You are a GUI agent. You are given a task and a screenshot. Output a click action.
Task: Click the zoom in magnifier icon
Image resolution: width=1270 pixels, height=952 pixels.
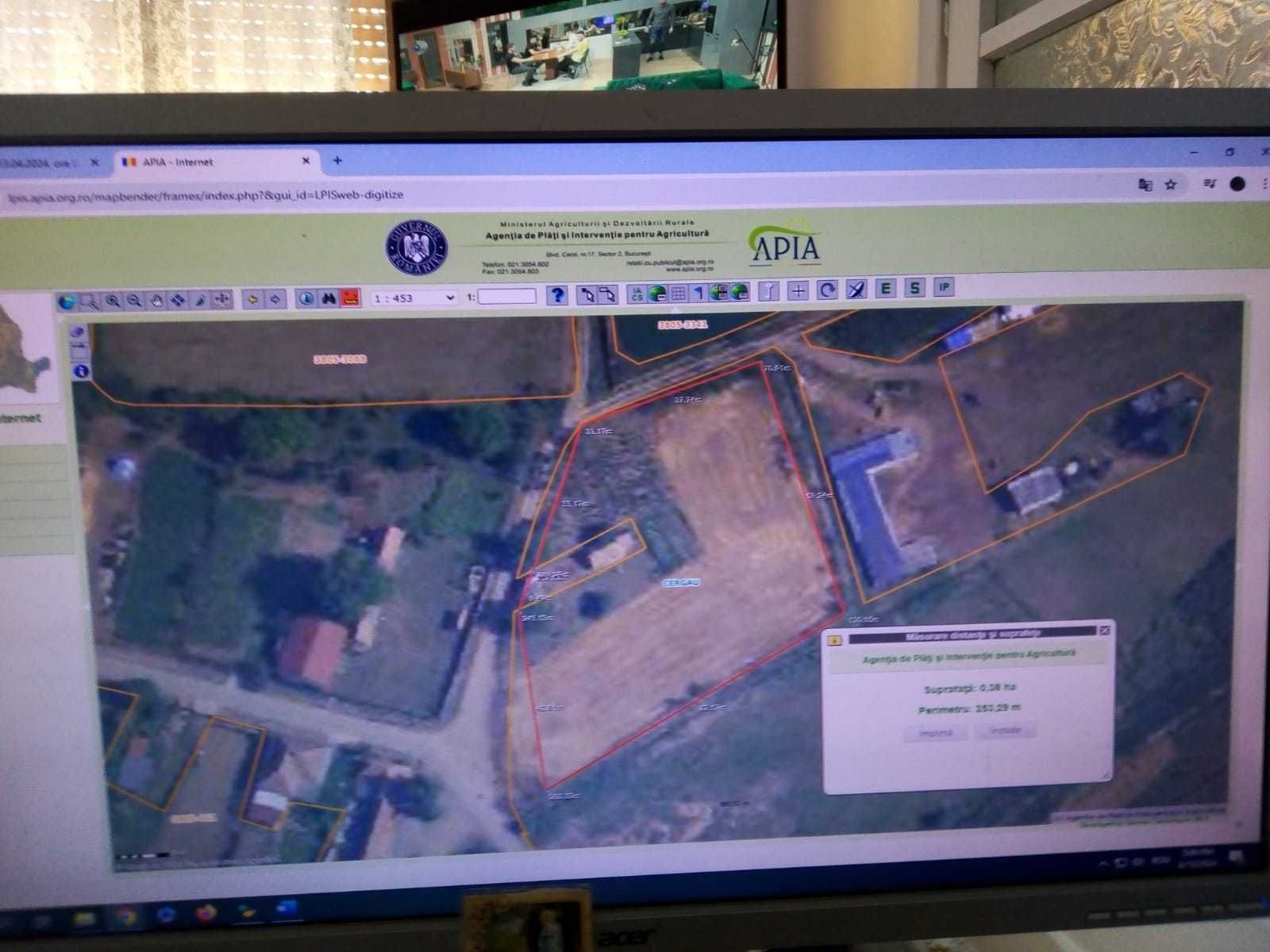tap(113, 301)
